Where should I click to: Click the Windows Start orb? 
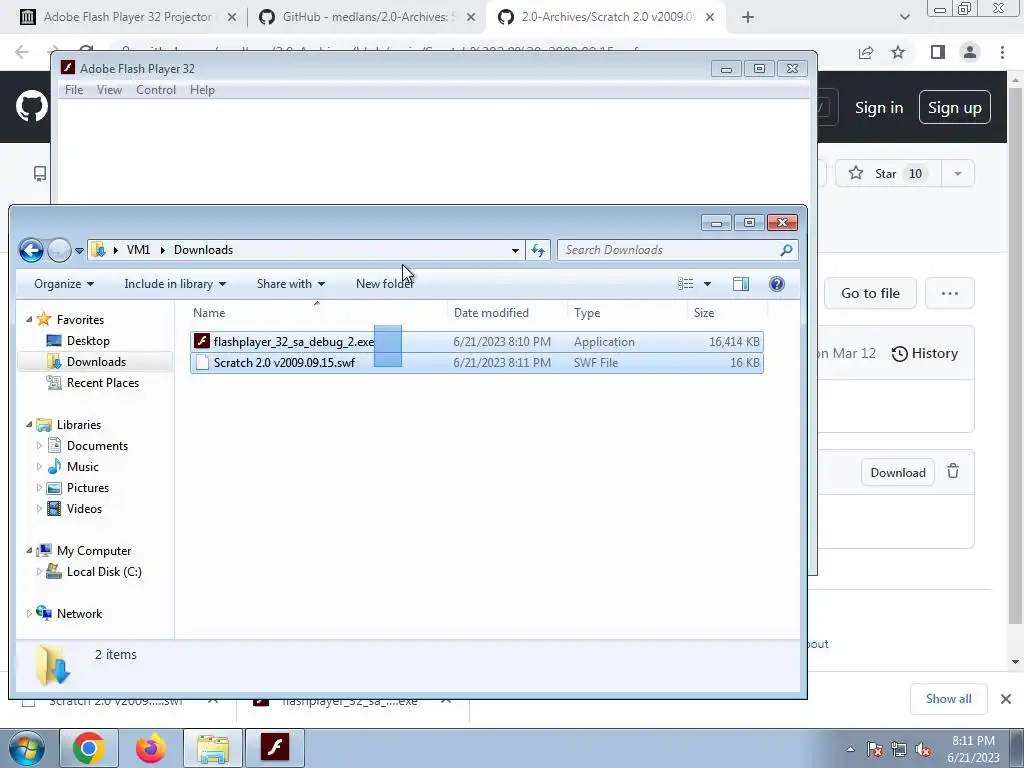(x=27, y=748)
